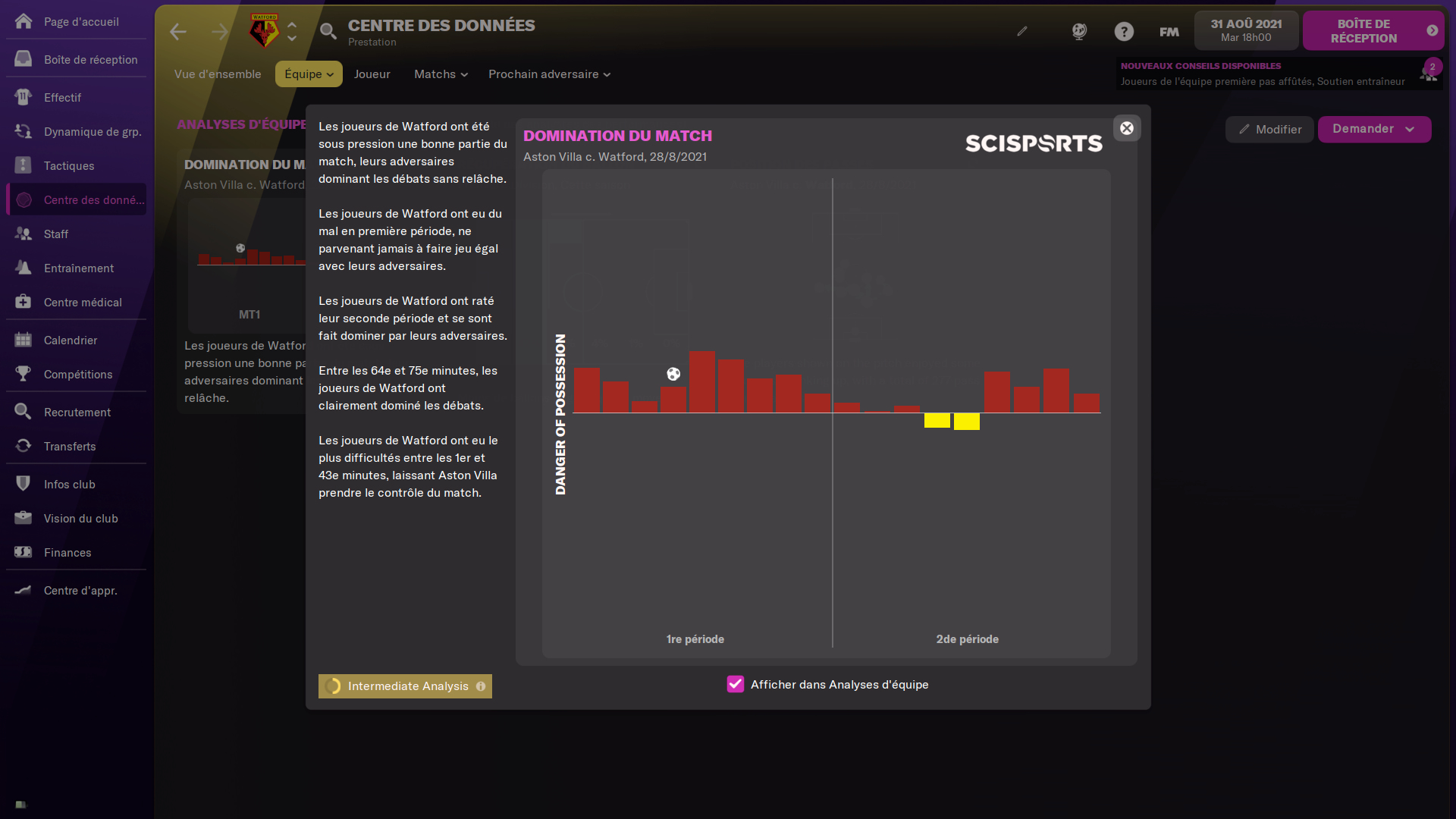This screenshot has width=1456, height=819.
Task: Open Tactiques section
Action: click(x=76, y=165)
